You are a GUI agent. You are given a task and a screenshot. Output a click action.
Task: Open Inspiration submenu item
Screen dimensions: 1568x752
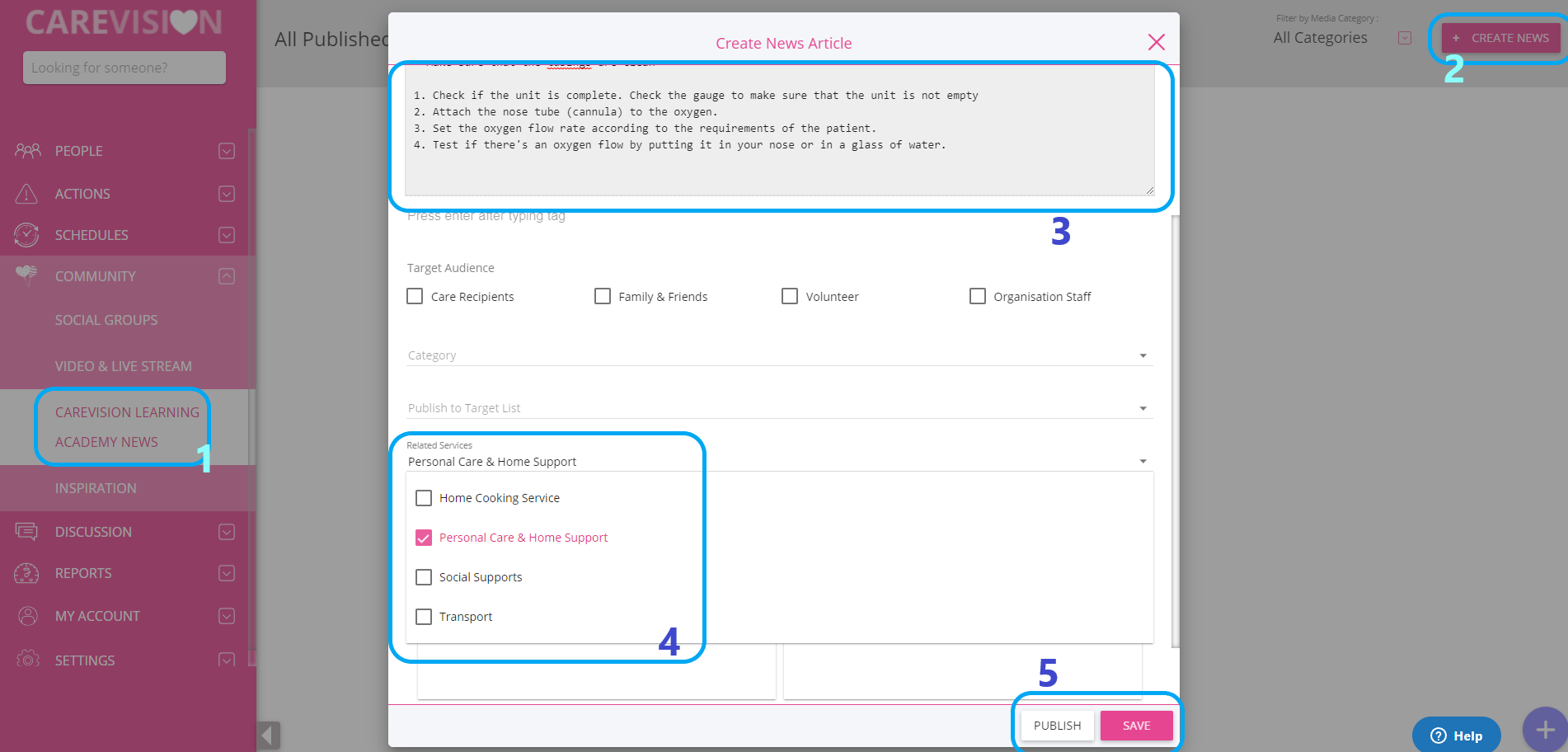point(96,488)
